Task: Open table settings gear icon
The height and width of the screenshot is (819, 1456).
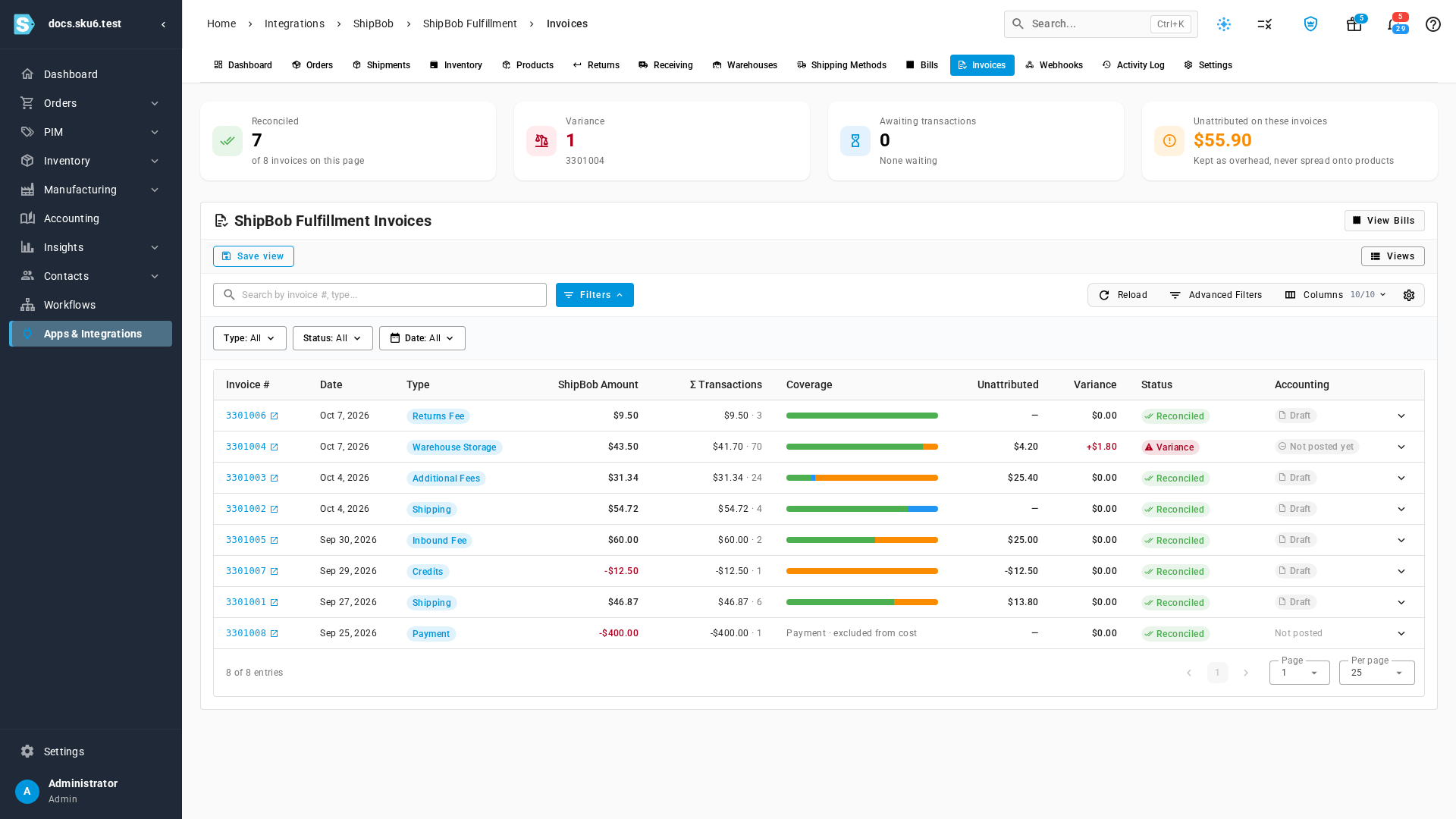Action: (x=1409, y=295)
